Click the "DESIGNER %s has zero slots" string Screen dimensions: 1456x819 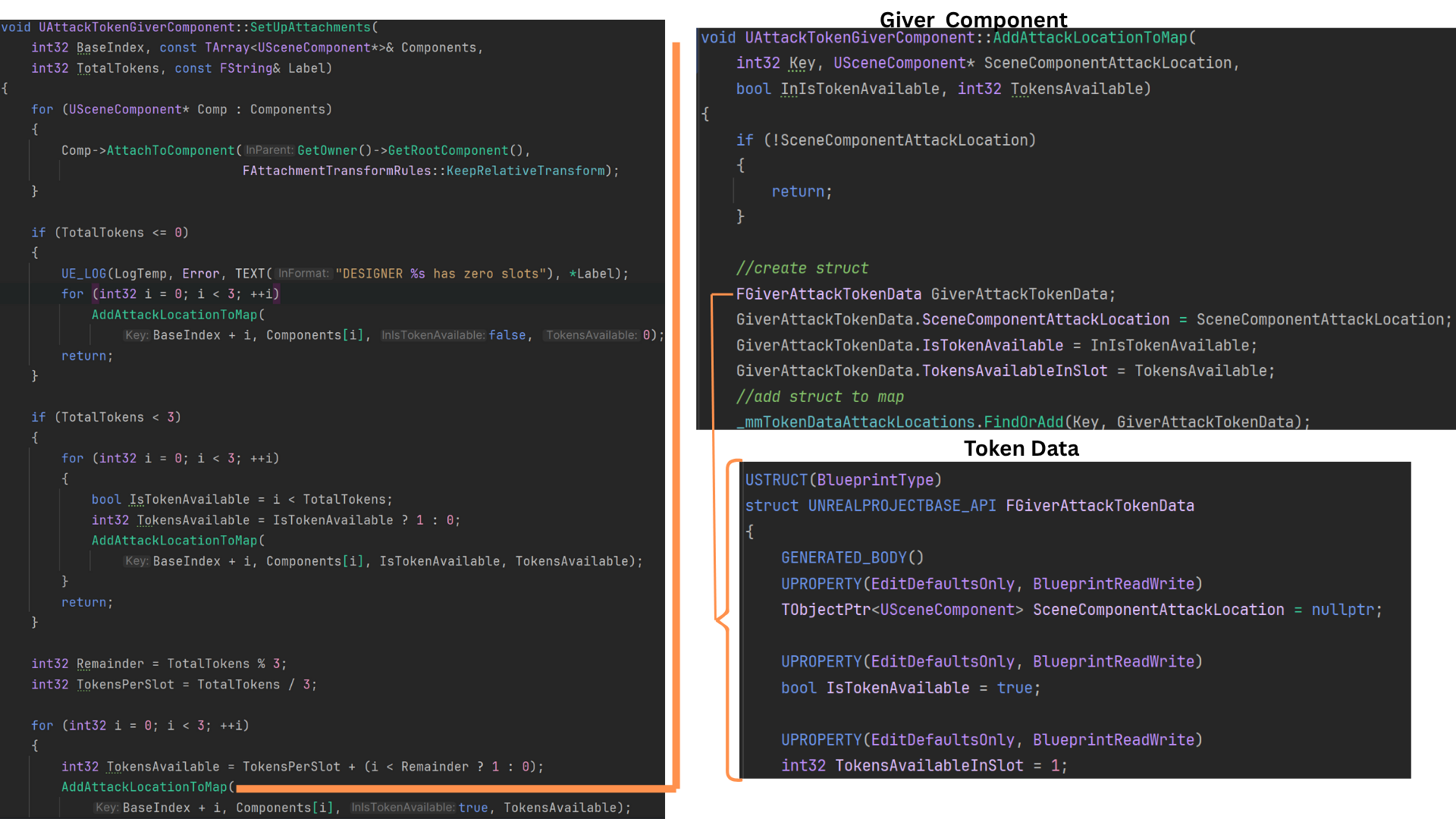pos(440,274)
